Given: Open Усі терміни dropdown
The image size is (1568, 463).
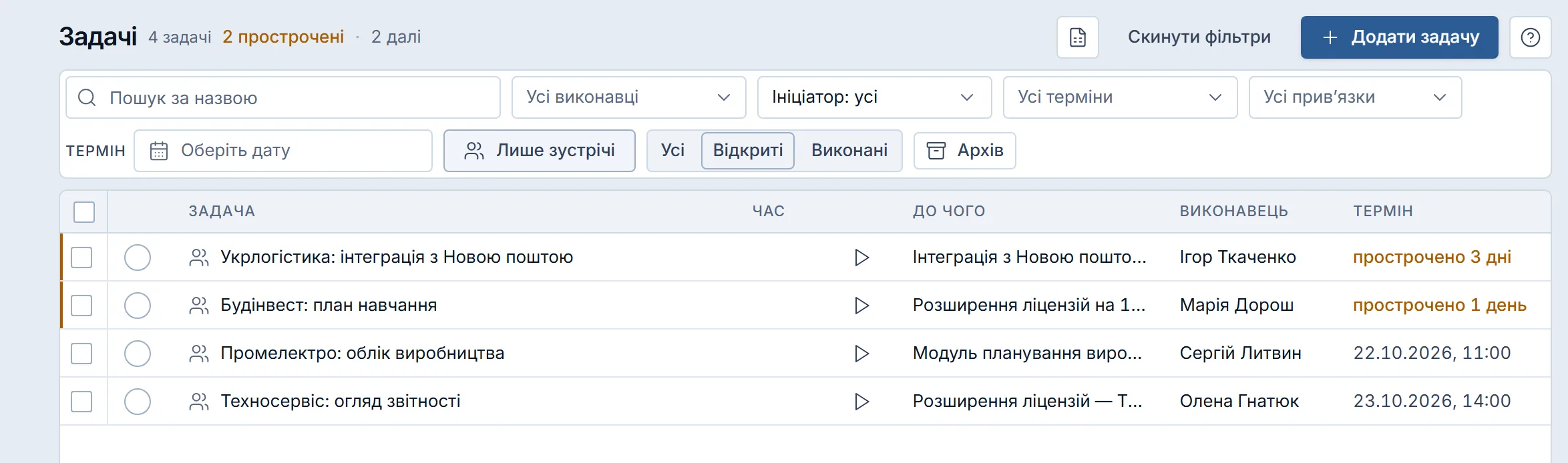Looking at the screenshot, I should click(x=1121, y=97).
